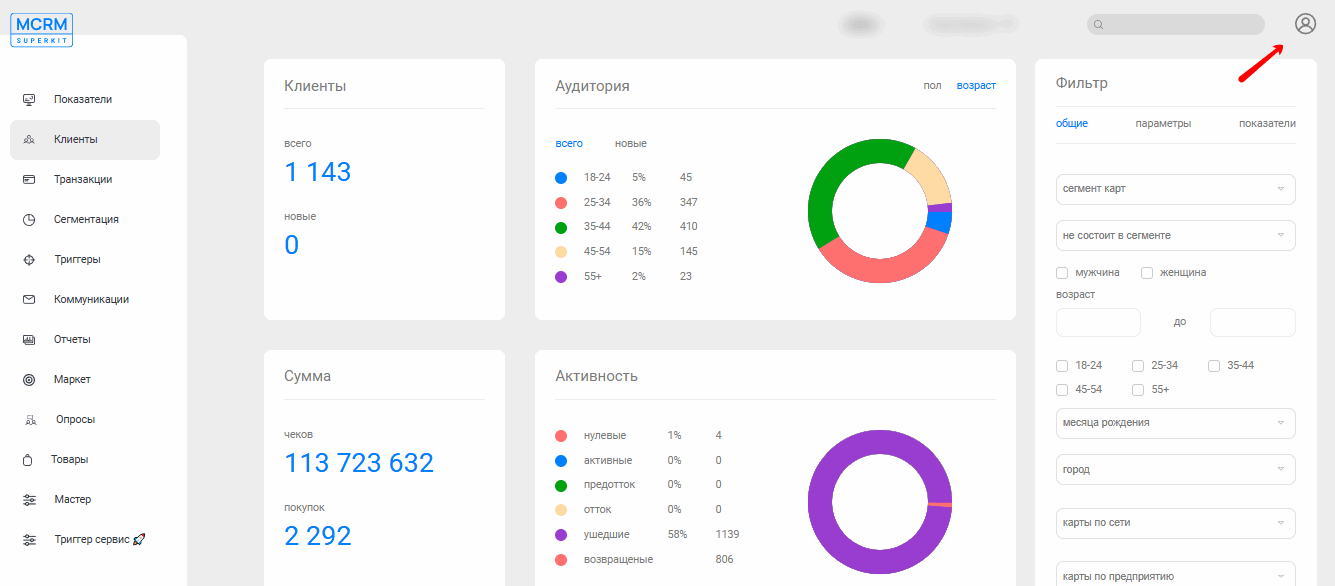Screen dimensions: 1335x586
Task: Select новые in audience panel
Action: pyautogui.click(x=631, y=144)
